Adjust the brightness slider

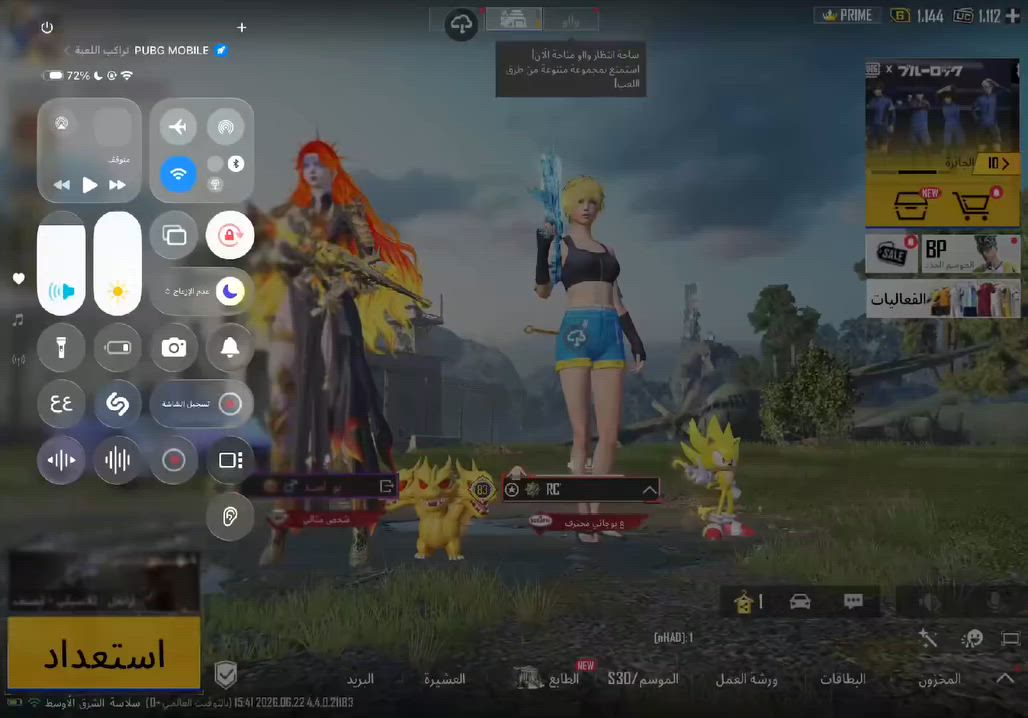(117, 263)
